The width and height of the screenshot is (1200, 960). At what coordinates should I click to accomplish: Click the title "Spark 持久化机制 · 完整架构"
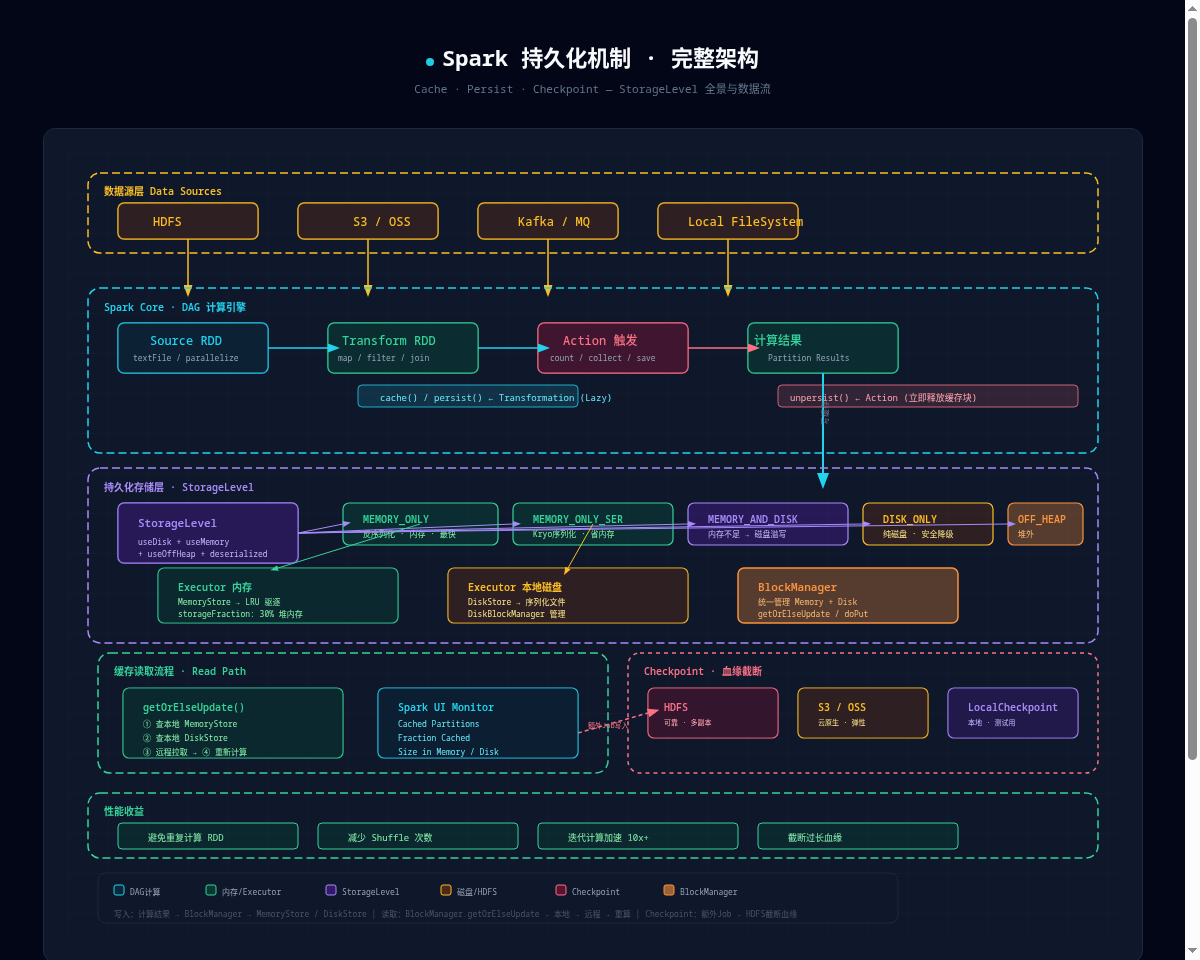point(600,59)
